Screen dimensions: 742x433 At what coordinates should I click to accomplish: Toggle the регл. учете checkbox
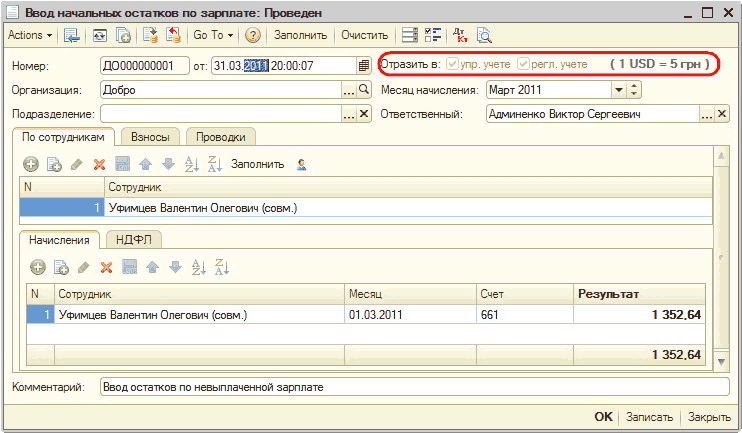coord(522,65)
